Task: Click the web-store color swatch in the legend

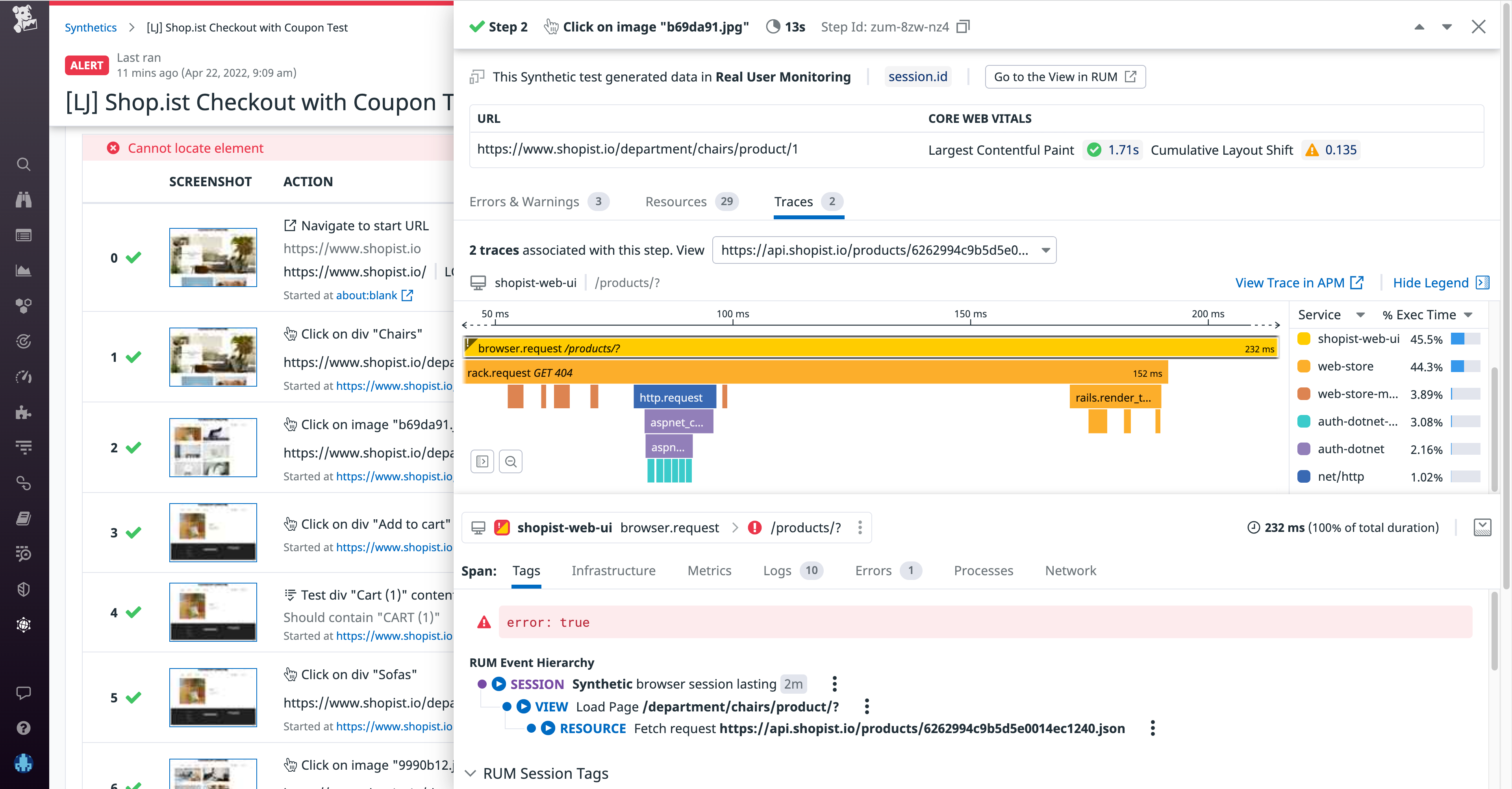Action: [1304, 366]
